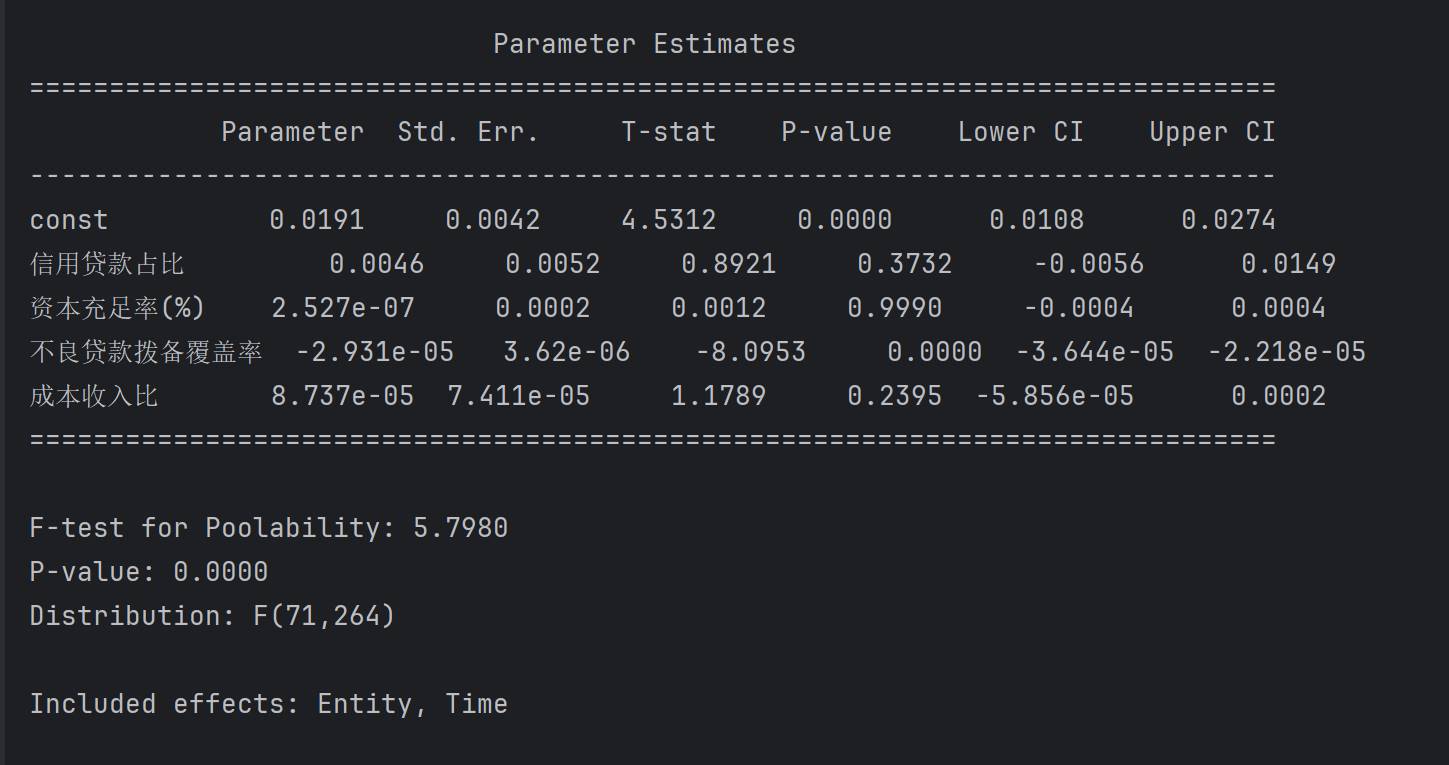This screenshot has height=765, width=1449.
Task: Click the Included effects: Entity, Time line
Action: [268, 704]
